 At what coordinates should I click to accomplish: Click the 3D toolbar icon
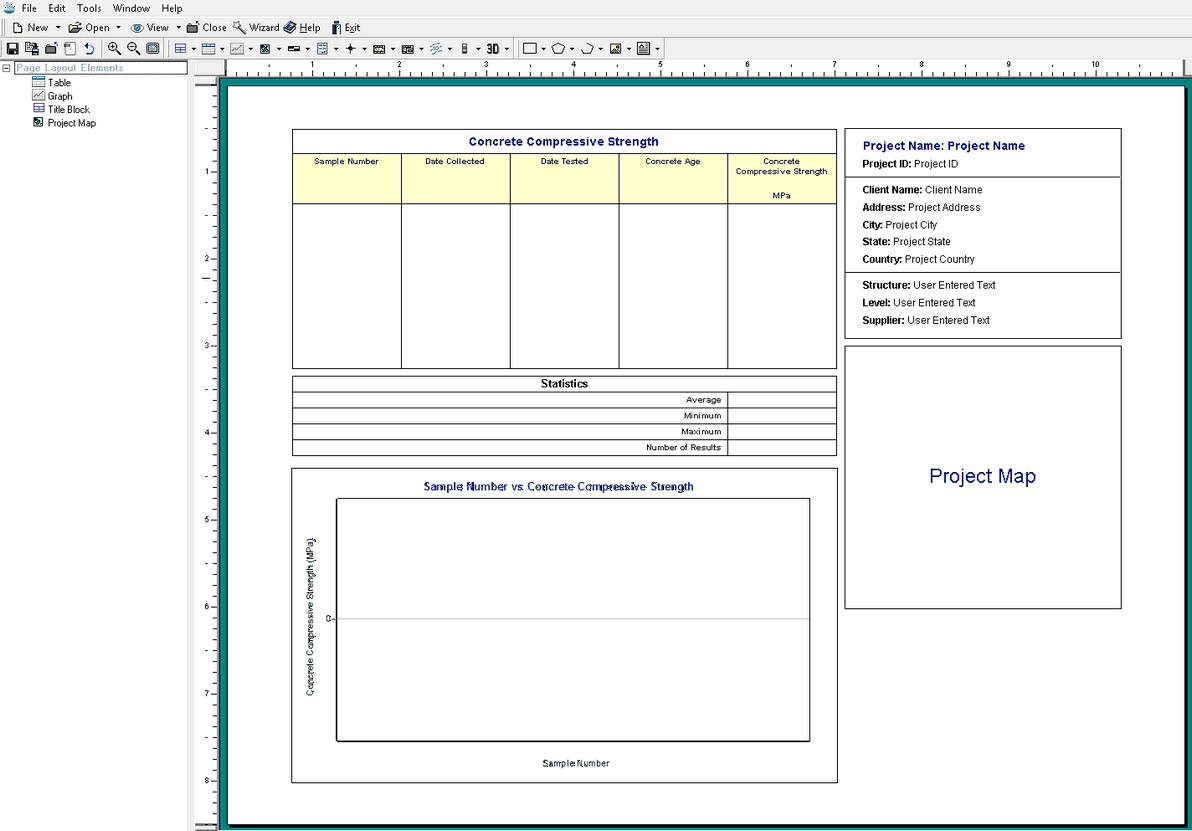pyautogui.click(x=492, y=48)
